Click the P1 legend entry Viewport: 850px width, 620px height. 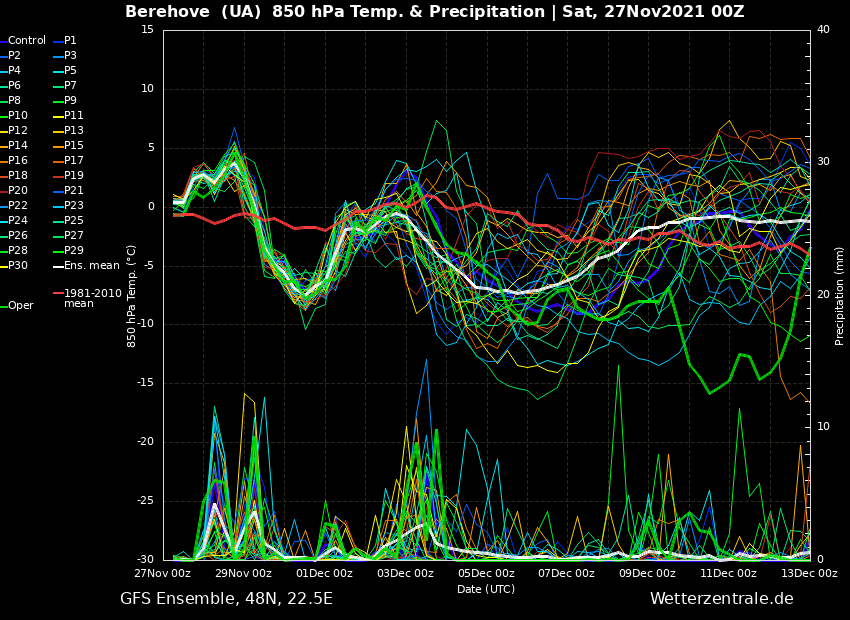(x=70, y=41)
